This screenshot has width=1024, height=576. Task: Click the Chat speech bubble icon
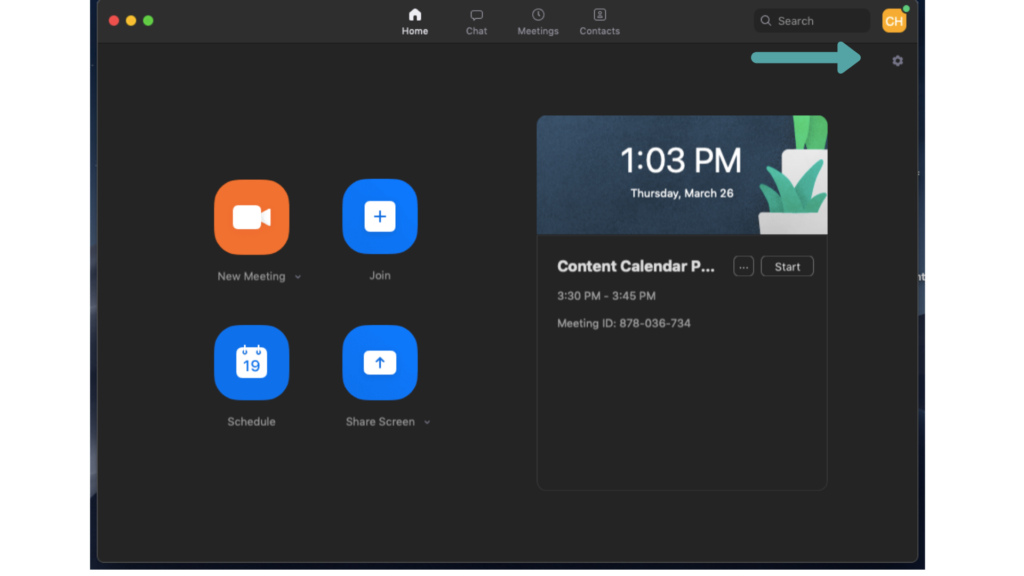(x=477, y=15)
